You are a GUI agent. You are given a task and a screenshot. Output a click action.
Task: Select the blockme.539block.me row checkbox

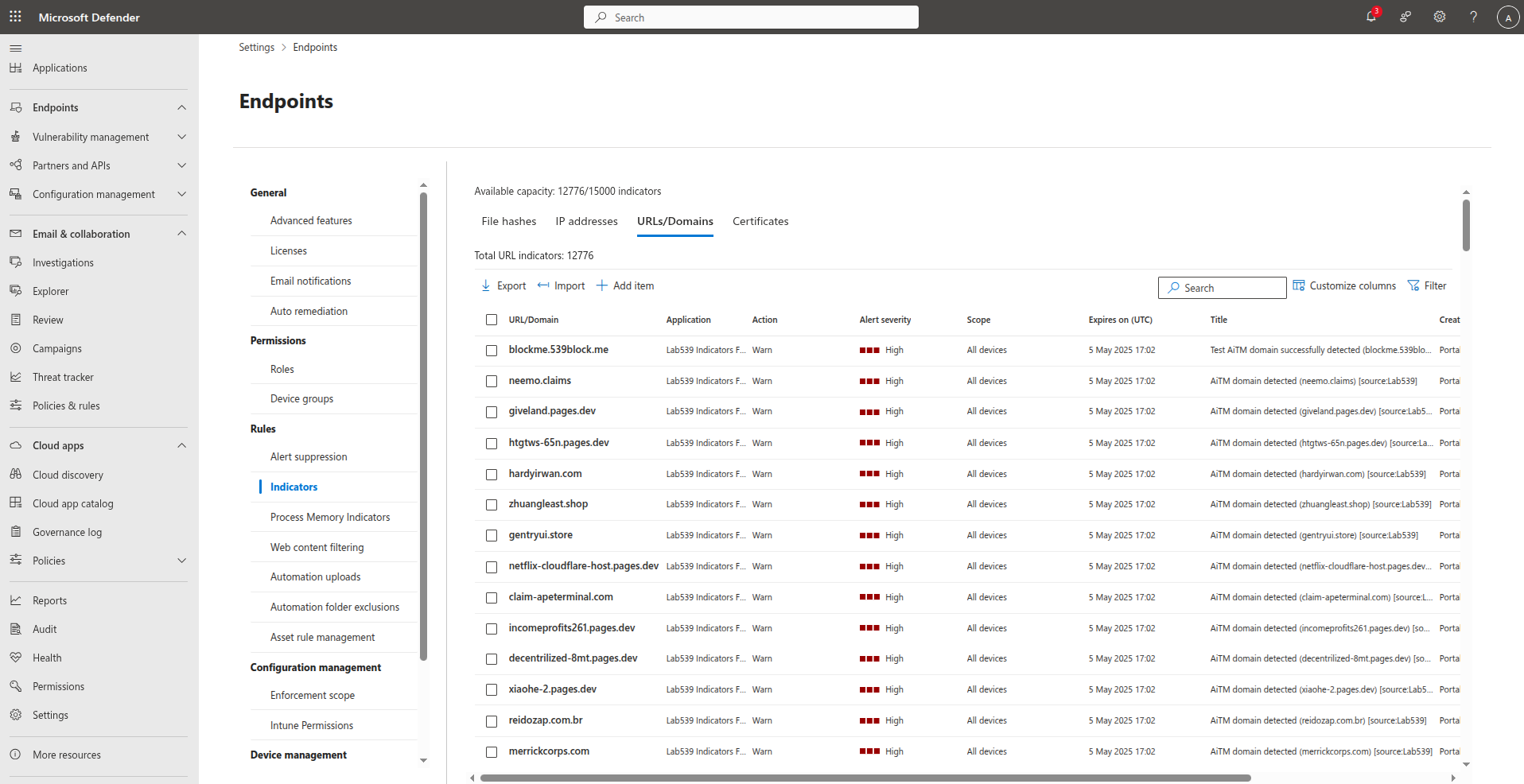coord(492,351)
